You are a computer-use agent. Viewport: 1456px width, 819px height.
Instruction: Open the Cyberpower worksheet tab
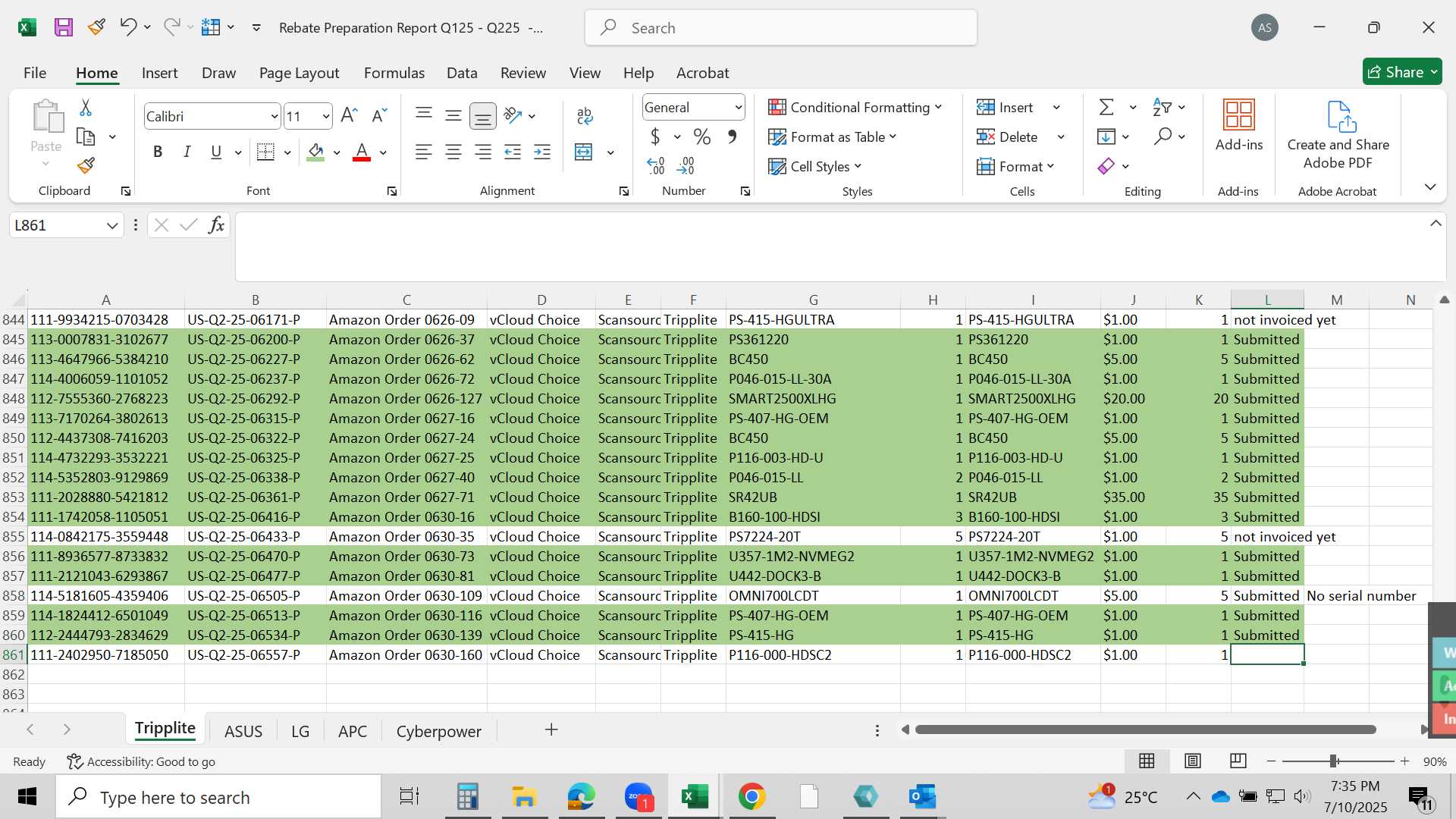click(438, 731)
